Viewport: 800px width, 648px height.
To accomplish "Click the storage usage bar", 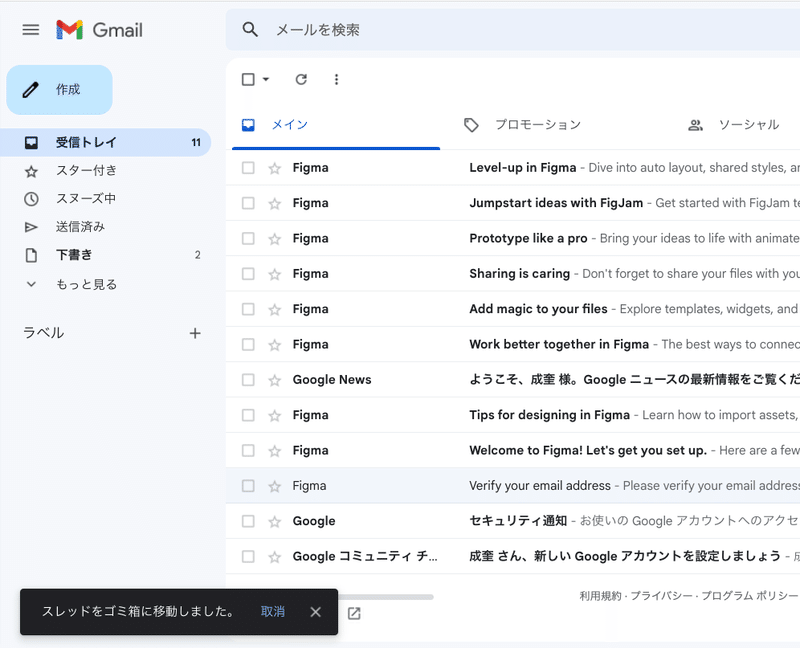I will click(x=386, y=597).
